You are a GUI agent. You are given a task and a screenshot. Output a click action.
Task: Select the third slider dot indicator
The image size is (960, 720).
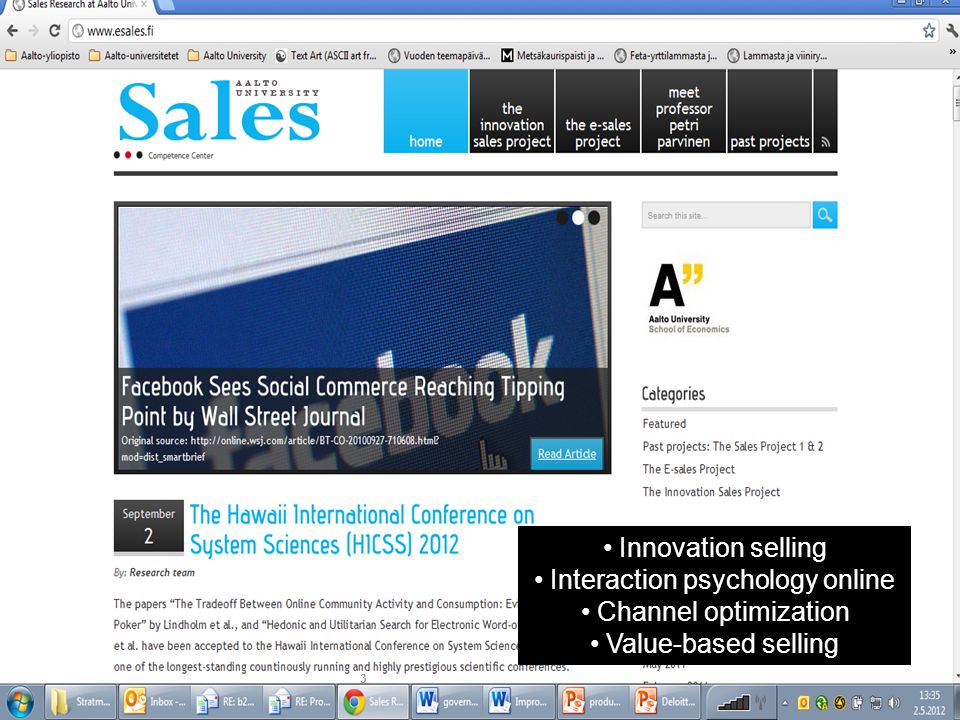coord(594,217)
